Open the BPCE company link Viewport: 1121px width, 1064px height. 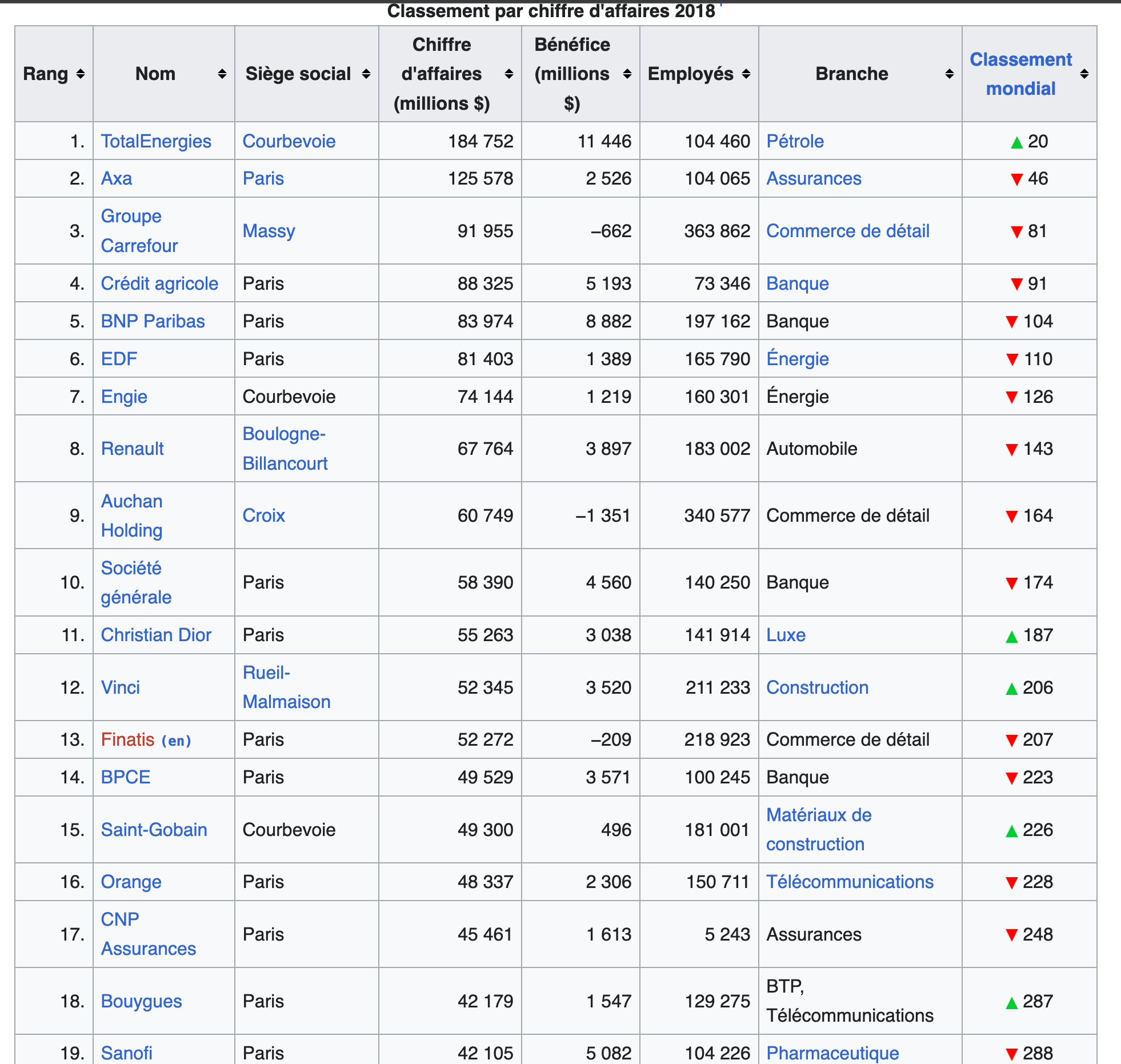(x=125, y=777)
